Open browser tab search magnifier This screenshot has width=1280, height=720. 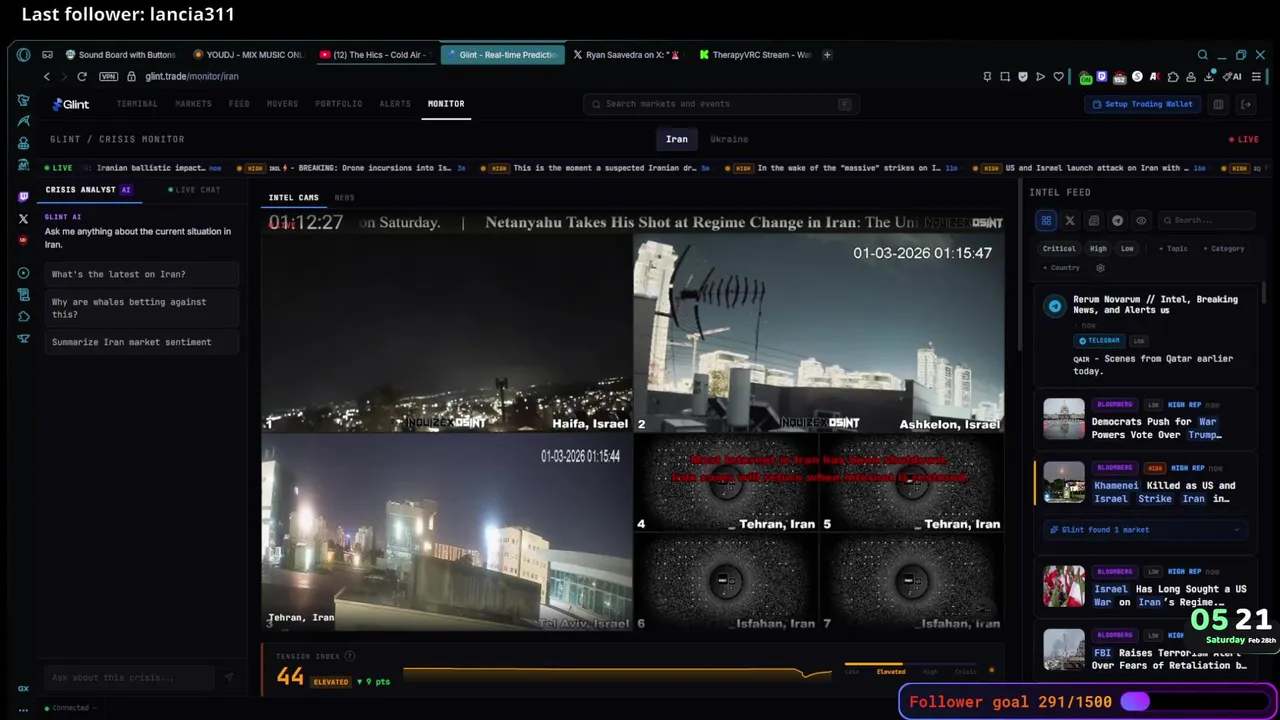pyautogui.click(x=1203, y=55)
